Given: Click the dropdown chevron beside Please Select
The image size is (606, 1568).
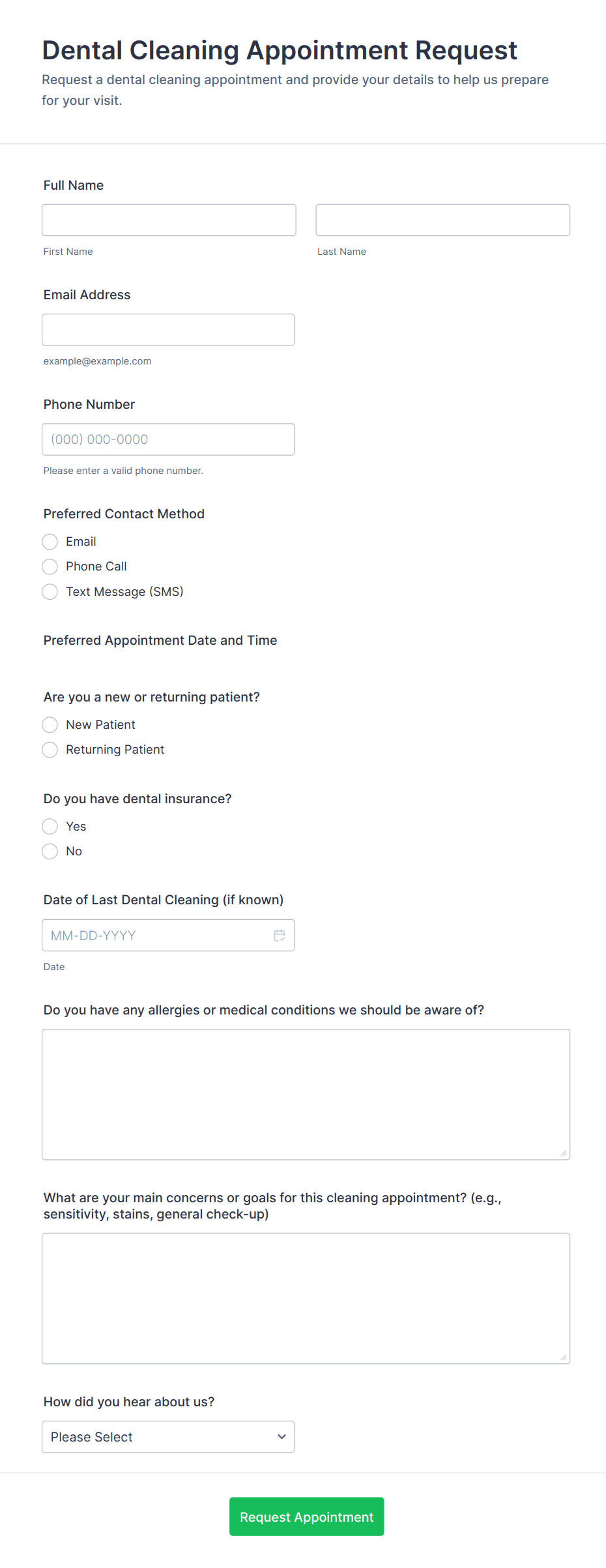Looking at the screenshot, I should point(281,1437).
